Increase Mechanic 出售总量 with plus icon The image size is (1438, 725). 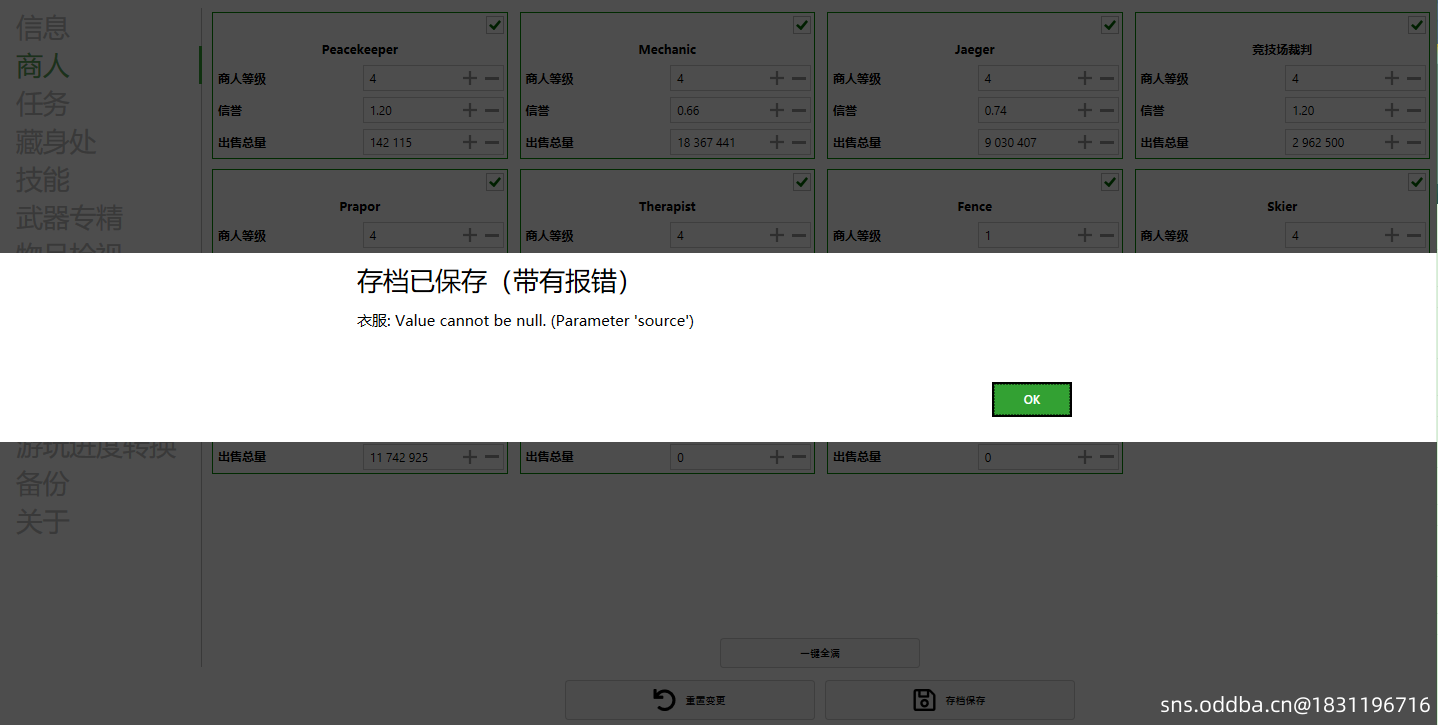pos(777,142)
